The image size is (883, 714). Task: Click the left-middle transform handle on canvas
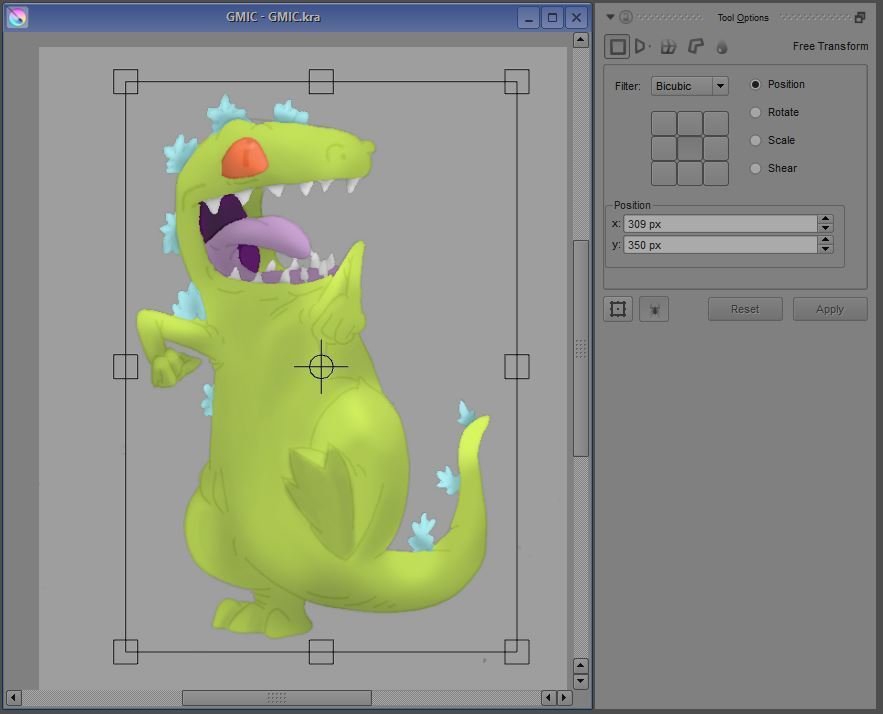tap(126, 367)
